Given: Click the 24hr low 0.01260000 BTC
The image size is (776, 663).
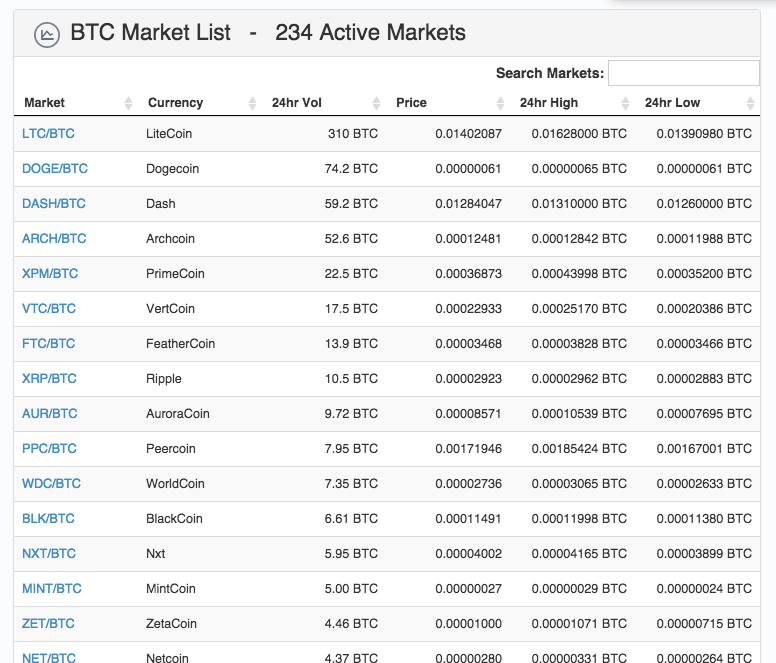Looking at the screenshot, I should click(x=704, y=203).
